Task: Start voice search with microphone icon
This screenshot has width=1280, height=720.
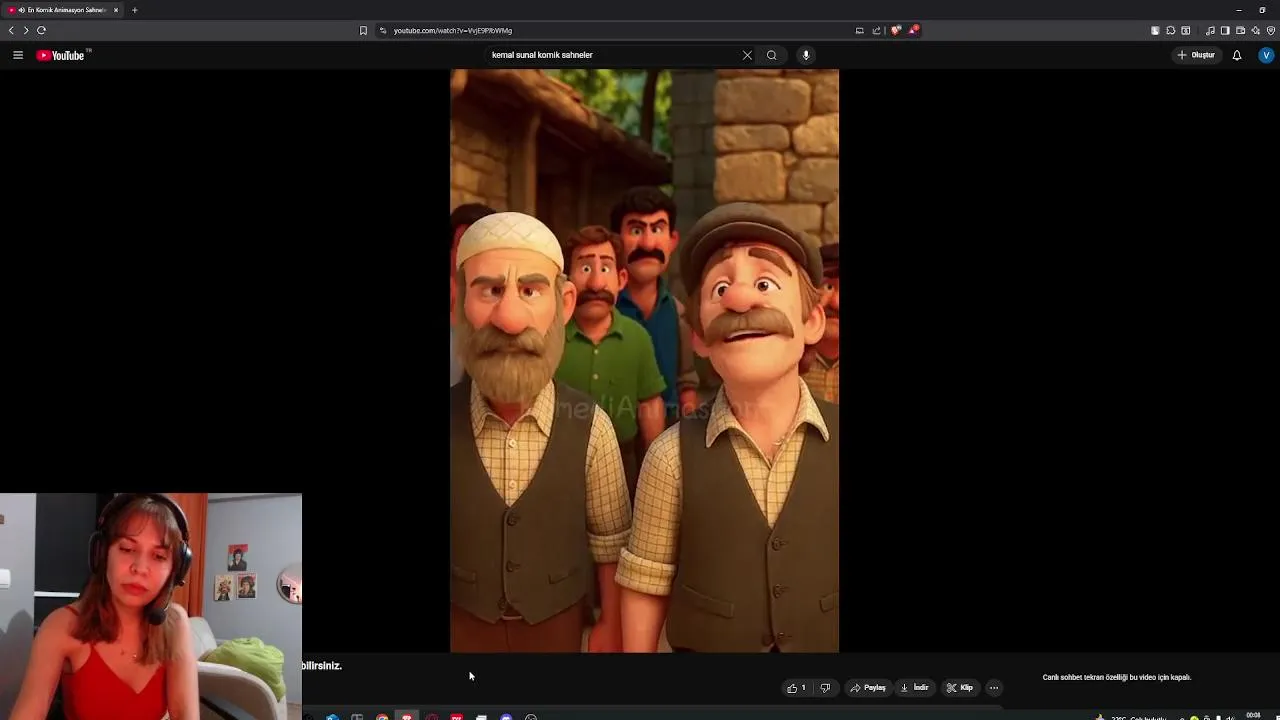Action: (x=806, y=55)
